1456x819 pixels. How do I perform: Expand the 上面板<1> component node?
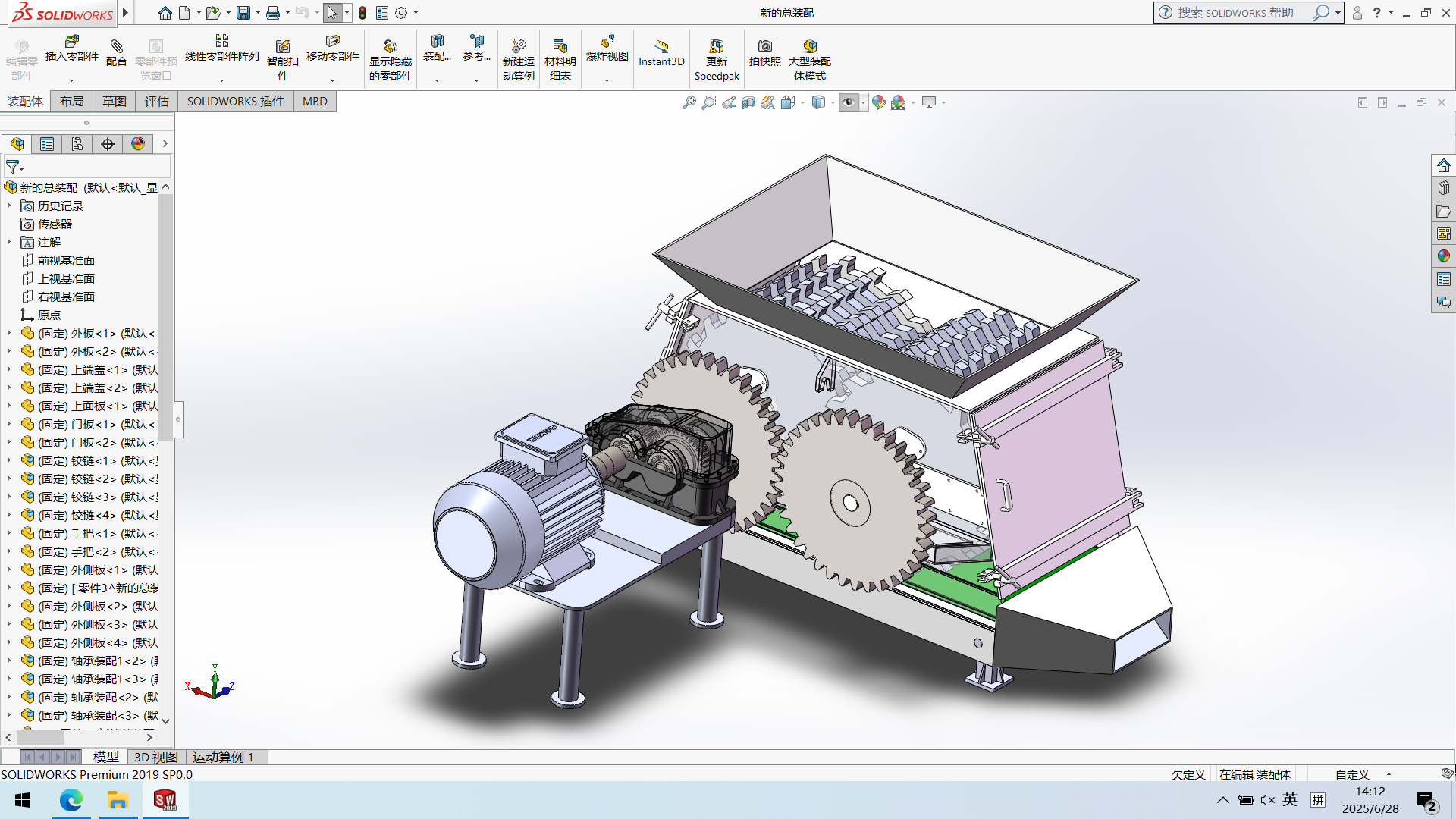tap(9, 406)
